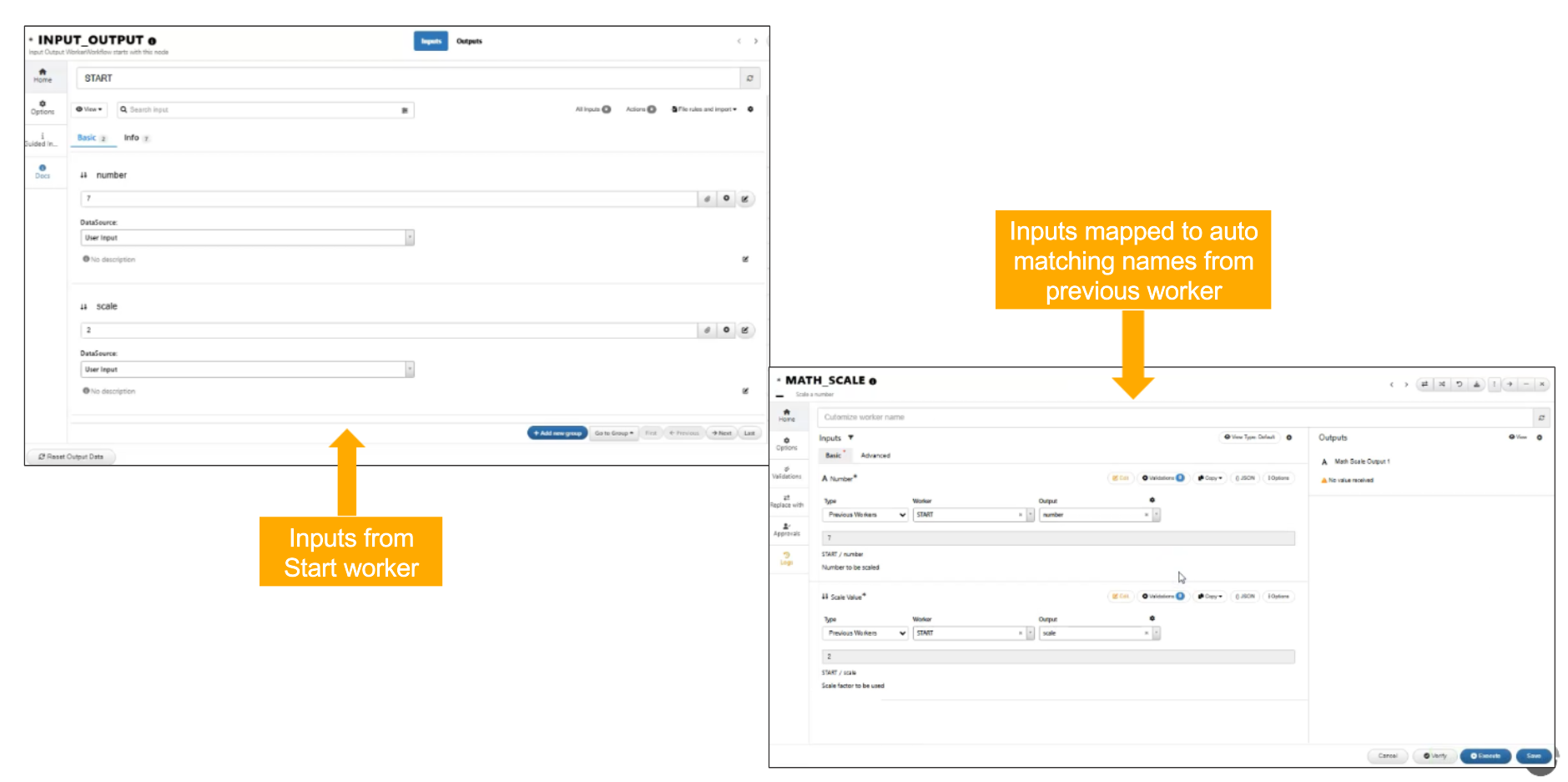Open Output dropdown showing 'scale'

[x=1099, y=633]
